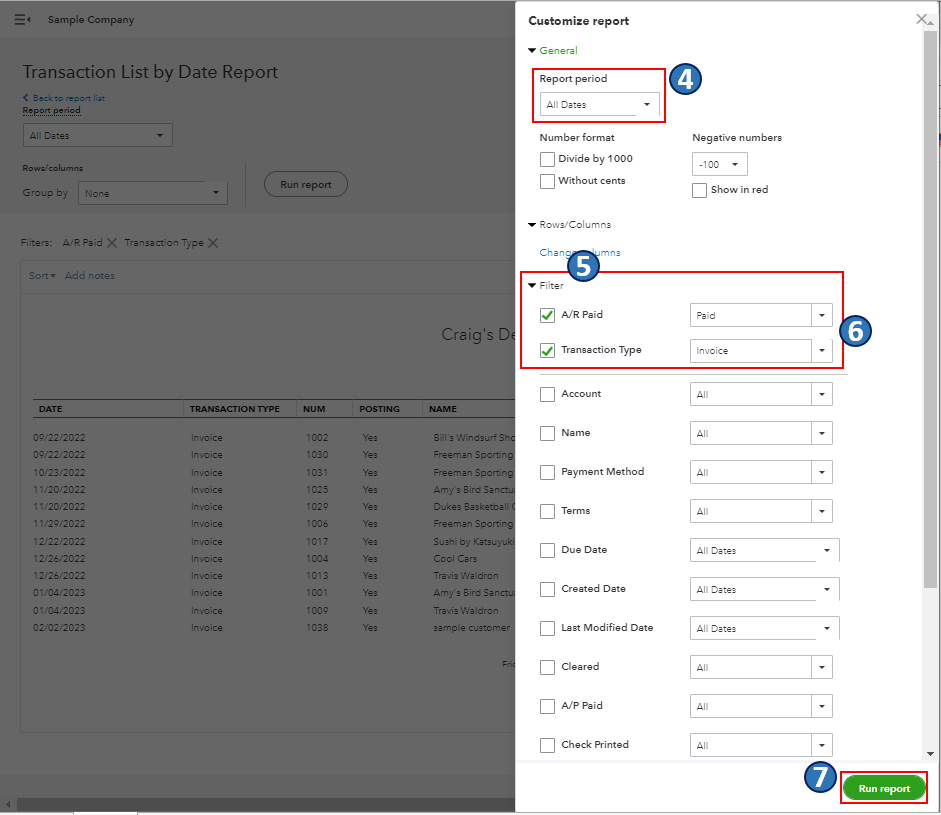Check the Show in red option

[700, 190]
